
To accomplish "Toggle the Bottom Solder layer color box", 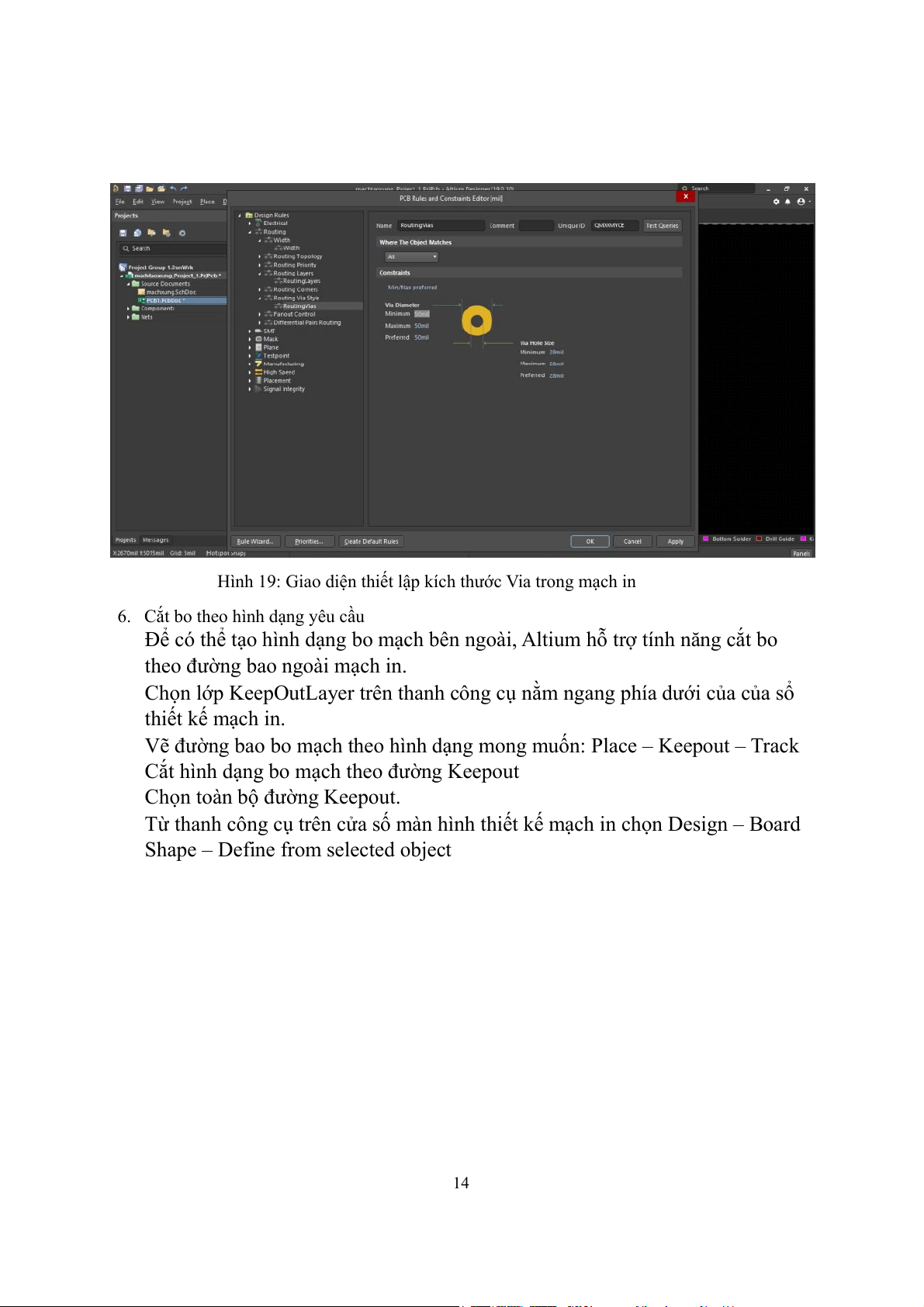I will pyautogui.click(x=706, y=538).
